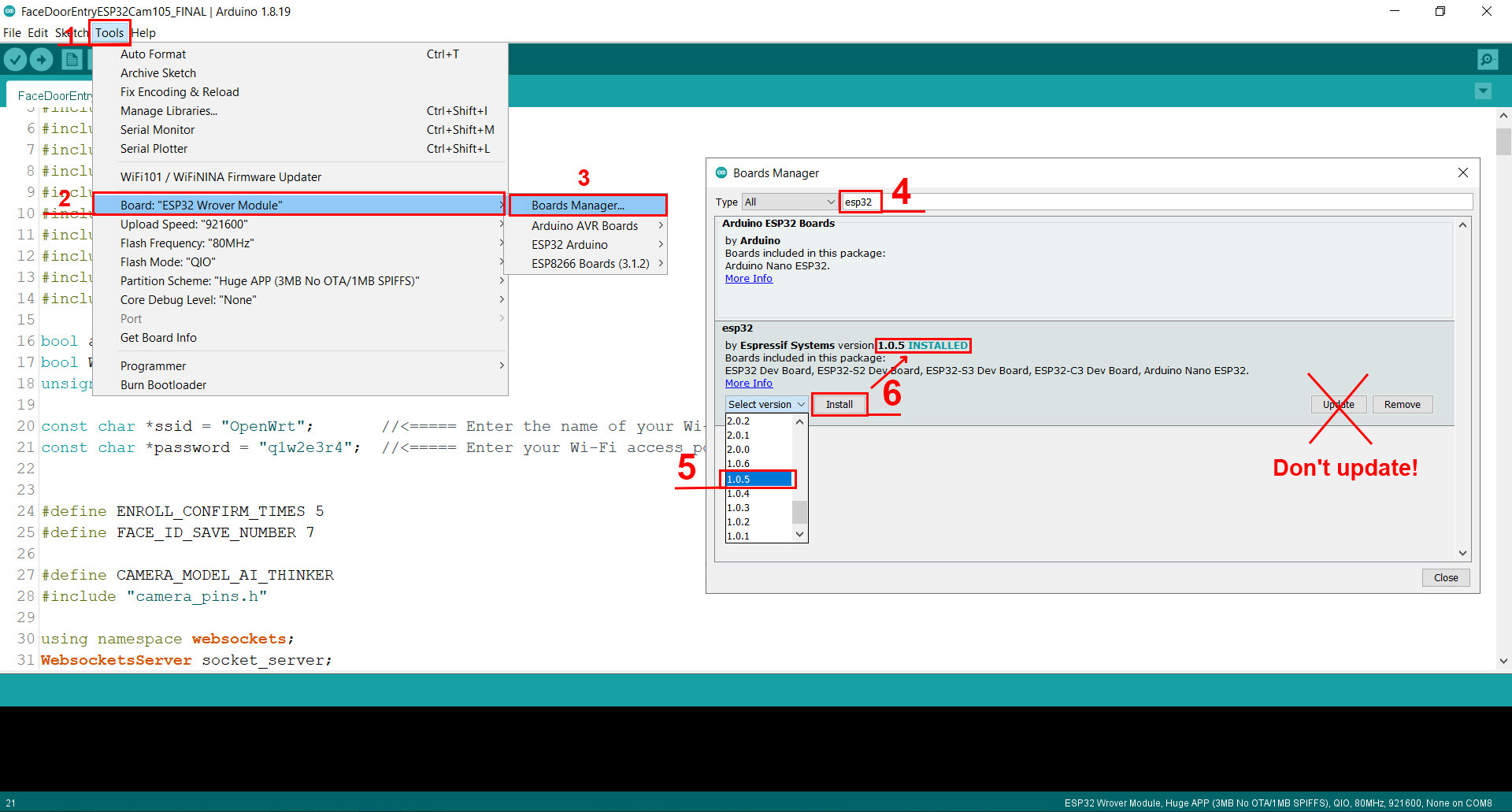Expand Upload Speed 921600 submenu

[300, 224]
